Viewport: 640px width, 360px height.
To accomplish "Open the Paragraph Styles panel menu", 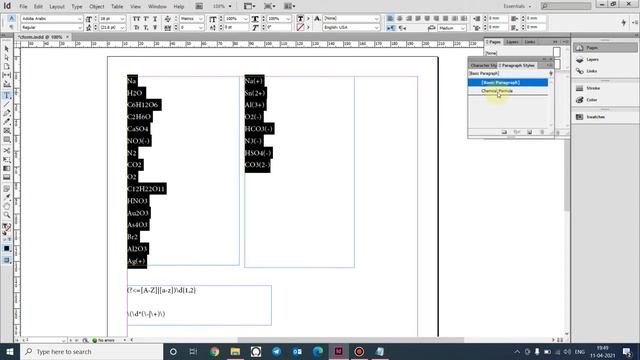I will [549, 65].
